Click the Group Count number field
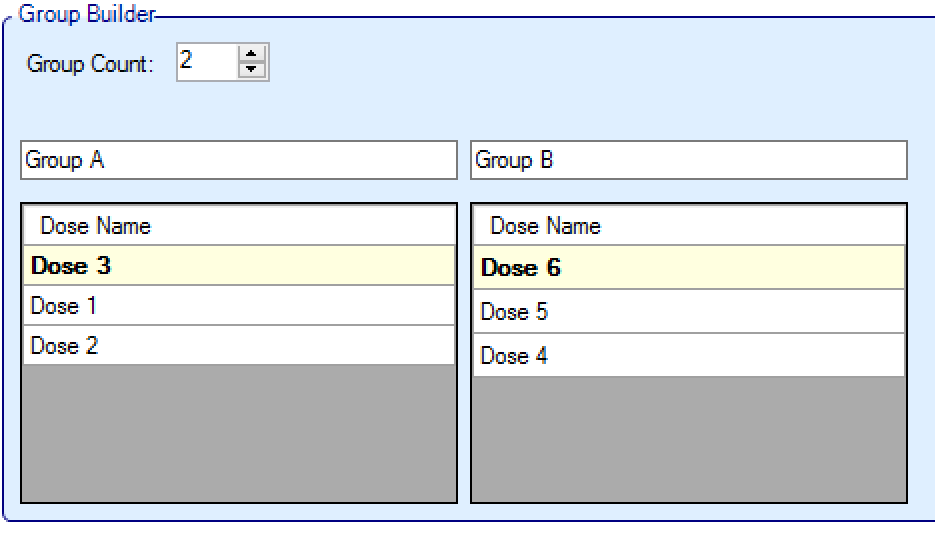Viewport: 935px width, 533px height. [x=205, y=62]
